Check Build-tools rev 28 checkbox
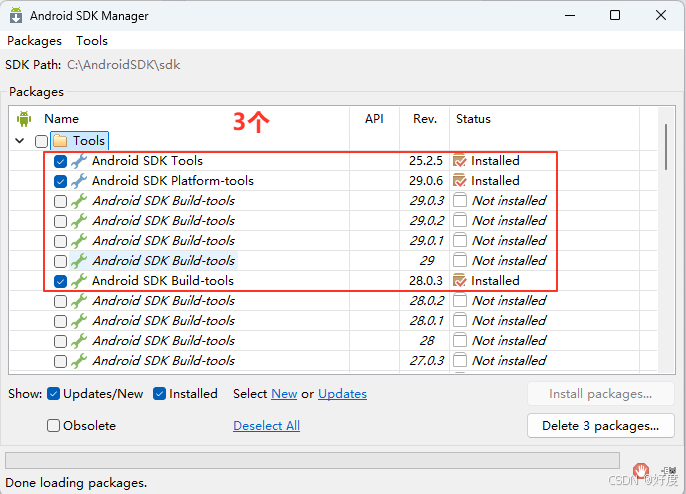The width and height of the screenshot is (686, 494). pyautogui.click(x=60, y=341)
